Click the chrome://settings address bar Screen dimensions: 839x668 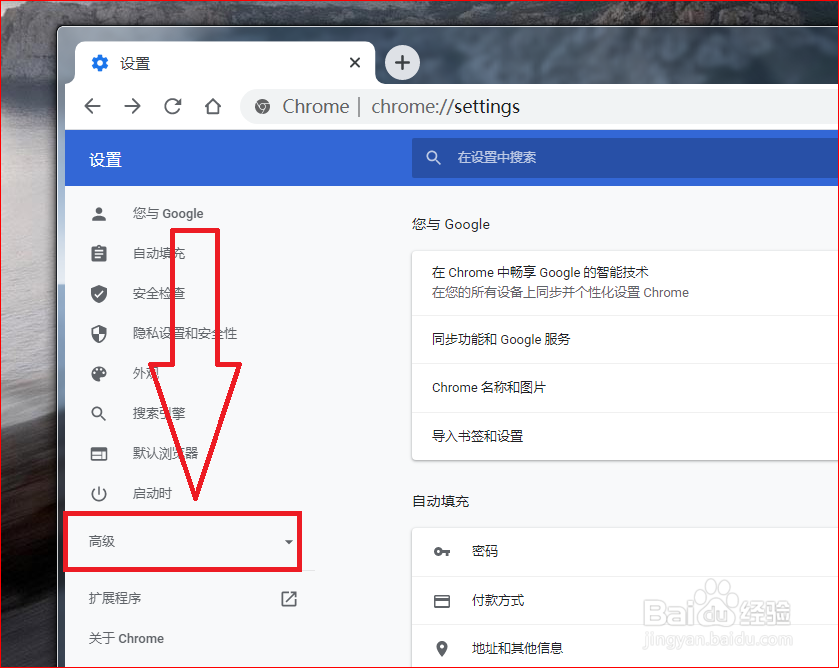(x=540, y=107)
